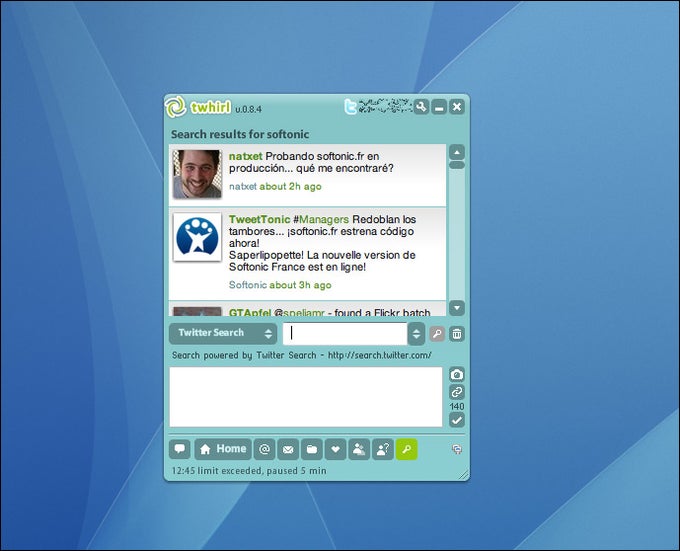Click the 'about 3h ago' timestamp
The image size is (680, 551).
point(300,285)
